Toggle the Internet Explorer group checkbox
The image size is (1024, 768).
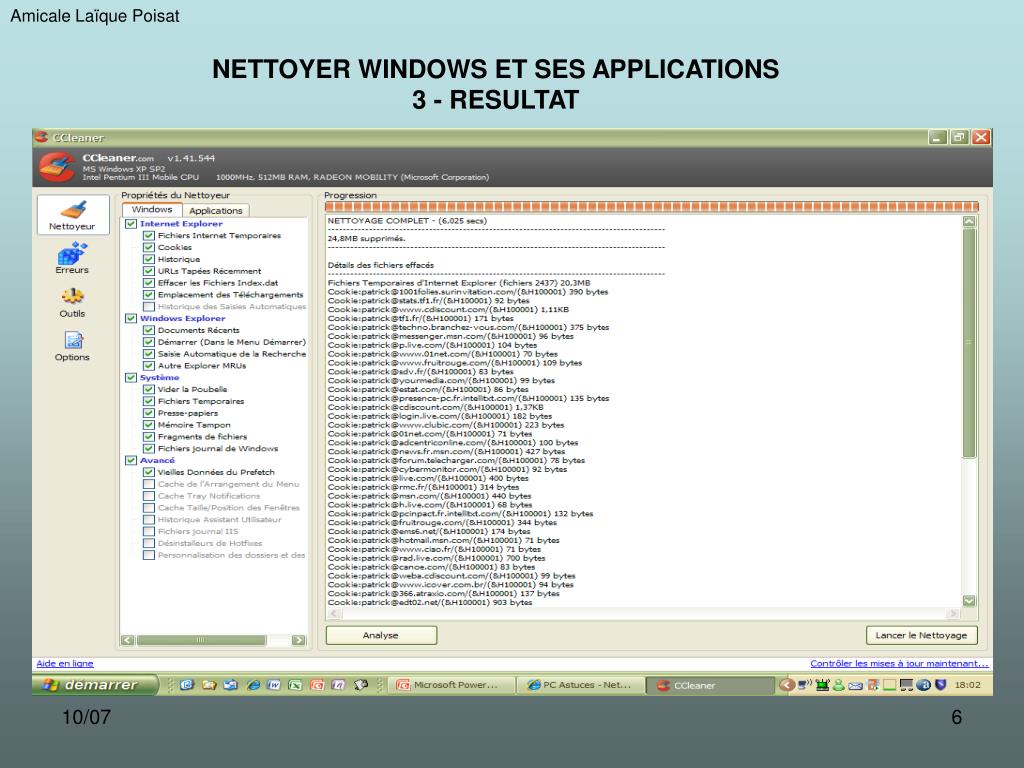pos(131,224)
